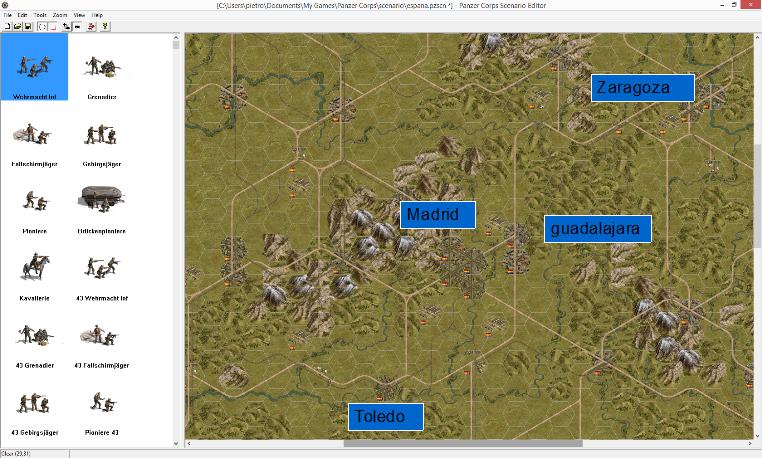Click the Open file folder toolbar icon

(x=17, y=26)
